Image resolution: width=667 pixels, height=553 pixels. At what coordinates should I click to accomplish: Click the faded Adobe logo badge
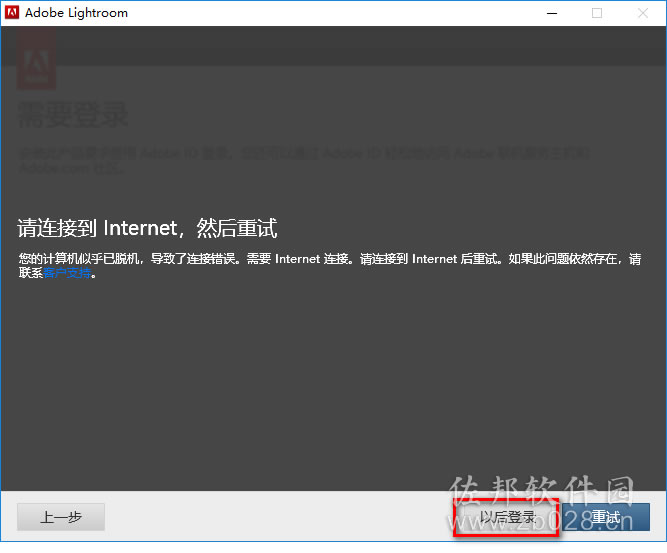(x=36, y=60)
